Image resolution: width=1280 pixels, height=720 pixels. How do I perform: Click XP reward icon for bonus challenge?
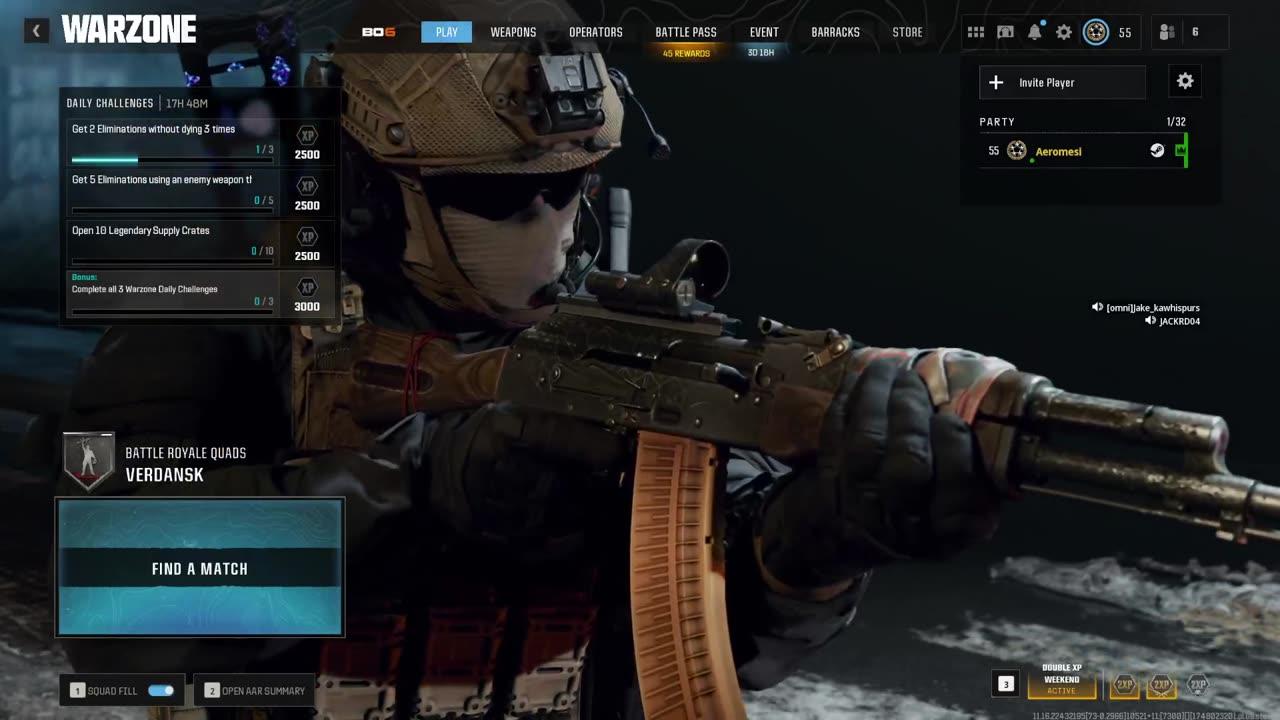pyautogui.click(x=308, y=287)
